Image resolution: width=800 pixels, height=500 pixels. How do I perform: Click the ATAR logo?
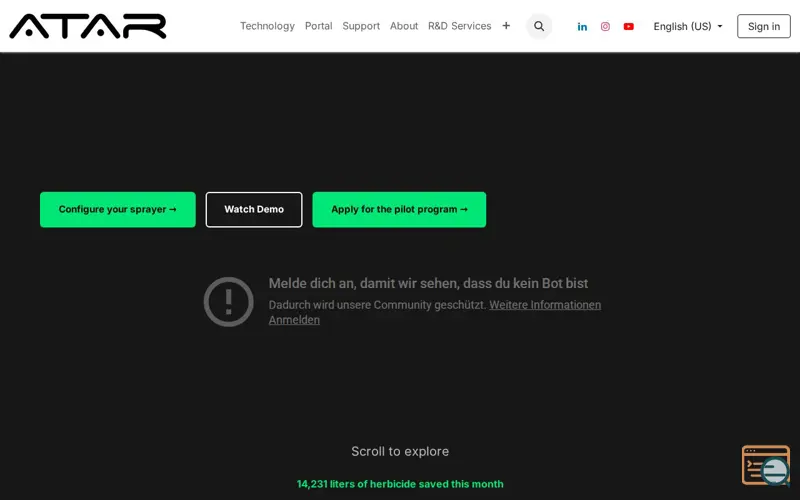click(x=88, y=26)
